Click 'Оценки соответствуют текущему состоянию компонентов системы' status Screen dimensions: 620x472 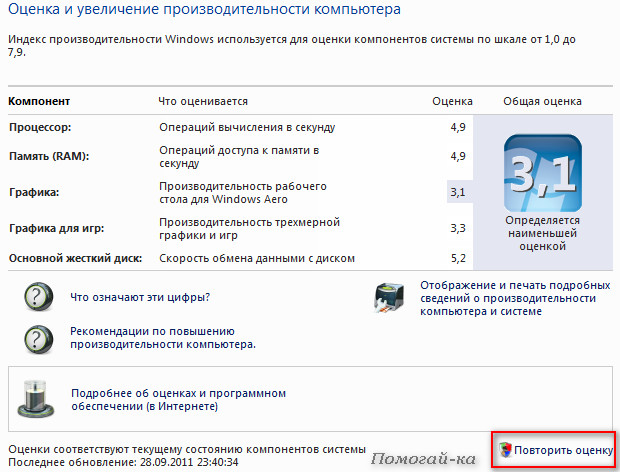pos(187,449)
